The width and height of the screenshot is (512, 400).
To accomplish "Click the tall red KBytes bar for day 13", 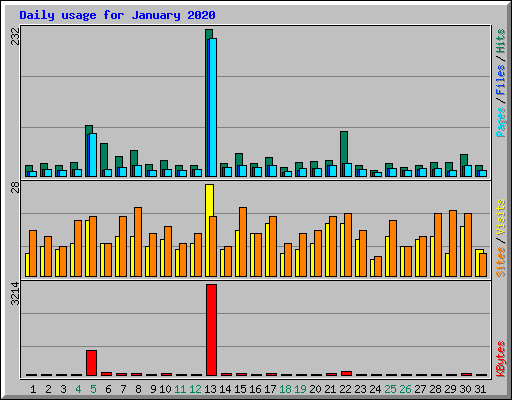I will pos(211,330).
